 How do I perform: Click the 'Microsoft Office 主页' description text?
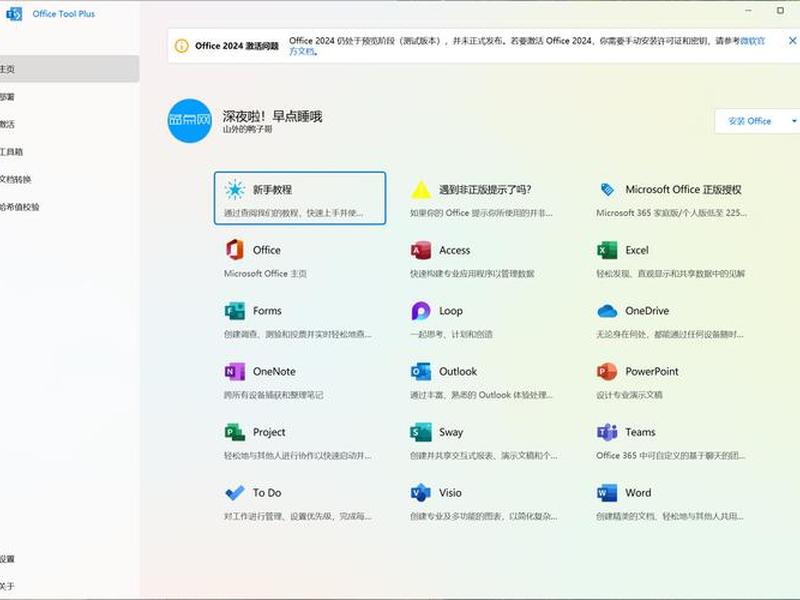pyautogui.click(x=265, y=273)
